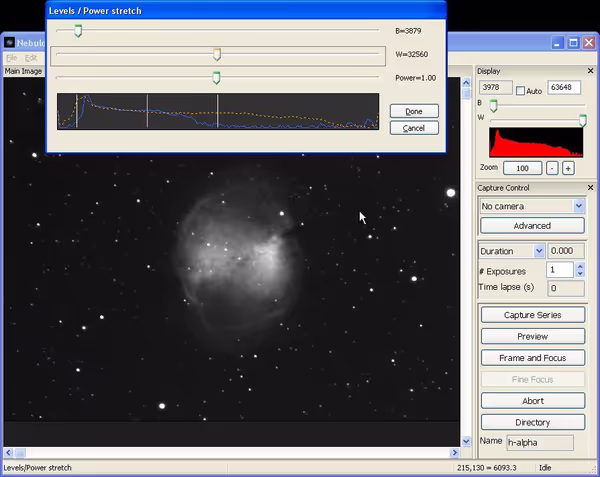Cancel the Levels / Power stretch dialog
600x477 pixels.
click(414, 128)
